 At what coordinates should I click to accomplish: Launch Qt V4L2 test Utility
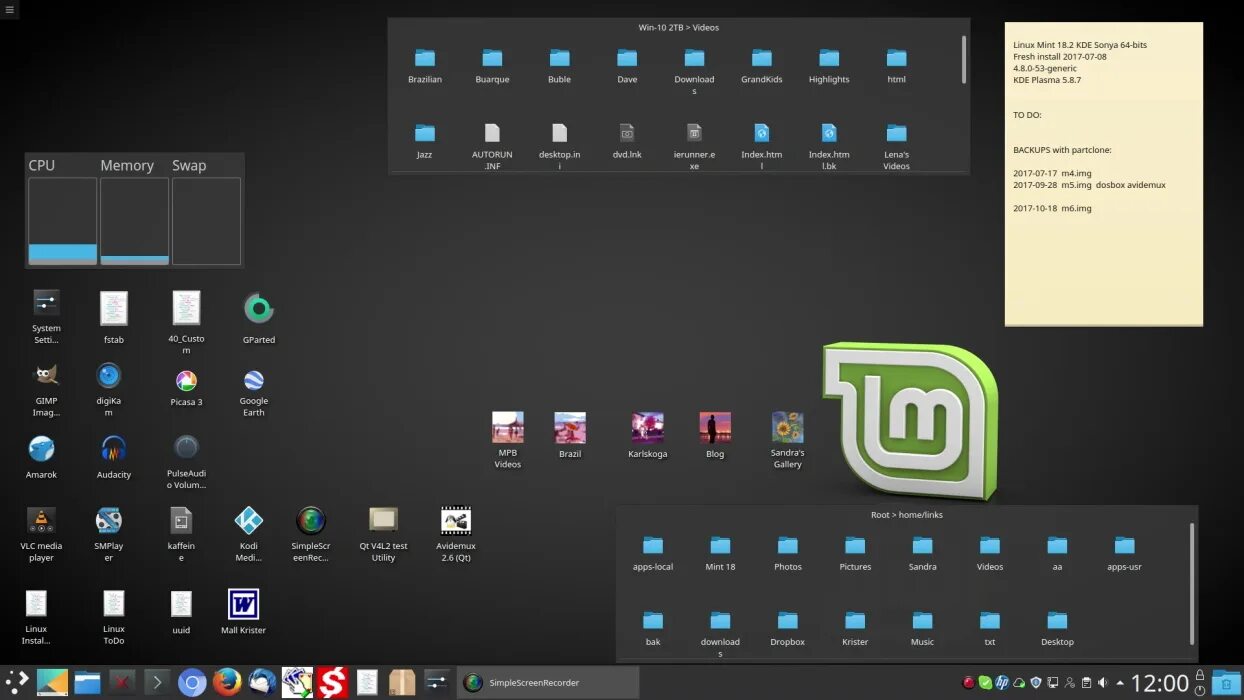tap(384, 535)
